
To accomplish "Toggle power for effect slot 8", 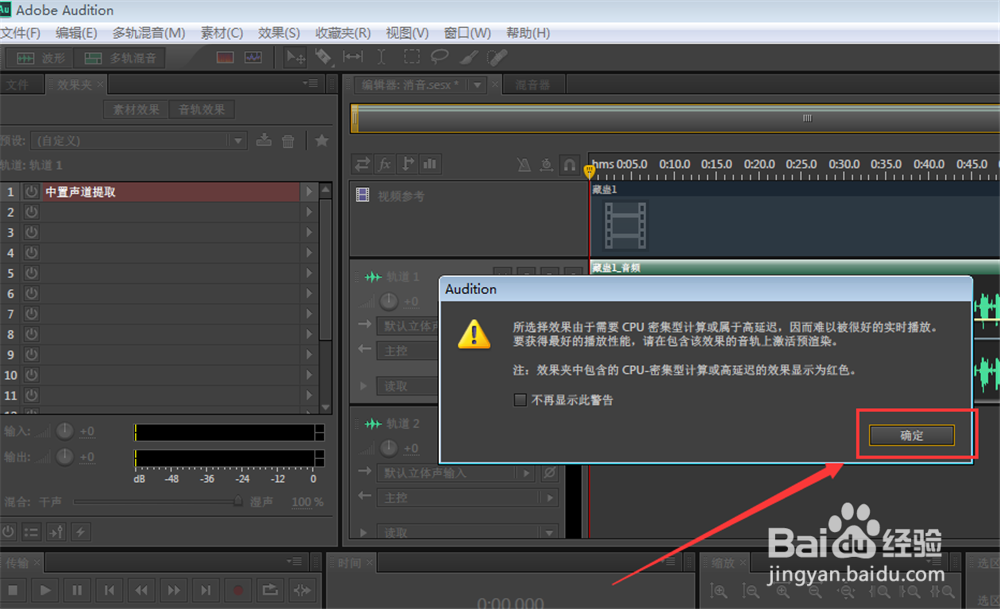I will [31, 335].
